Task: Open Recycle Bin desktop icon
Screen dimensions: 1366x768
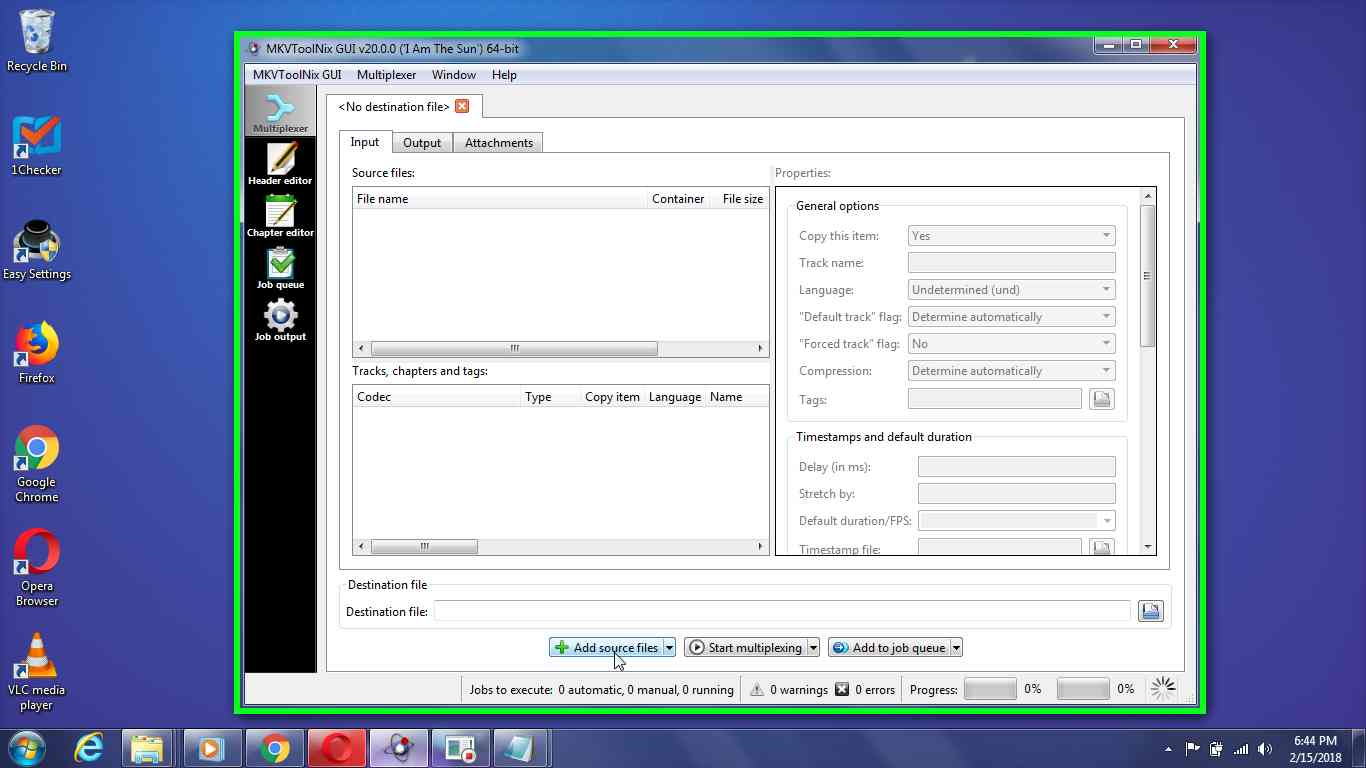Action: [x=37, y=41]
